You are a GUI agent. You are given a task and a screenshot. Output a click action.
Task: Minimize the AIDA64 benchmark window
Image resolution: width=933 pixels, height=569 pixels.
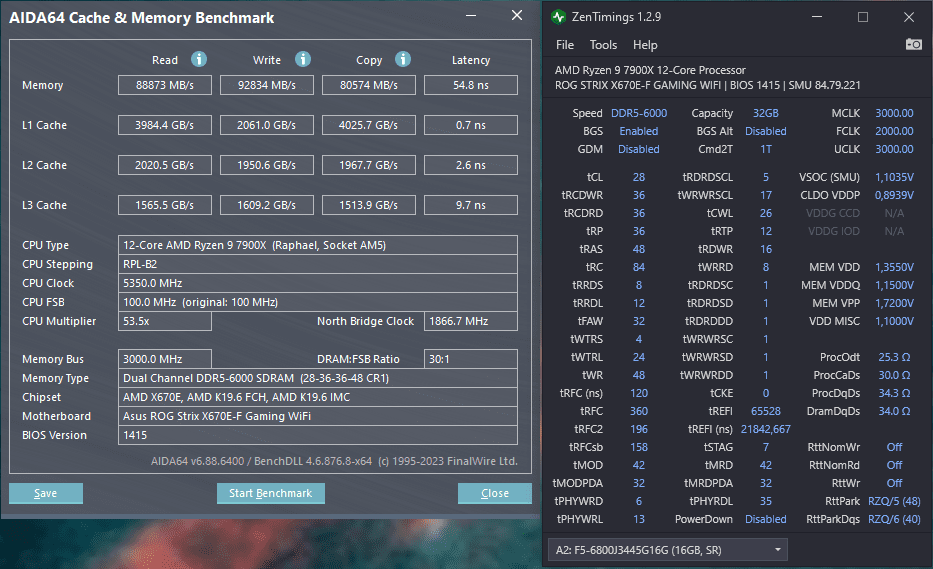pyautogui.click(x=471, y=15)
